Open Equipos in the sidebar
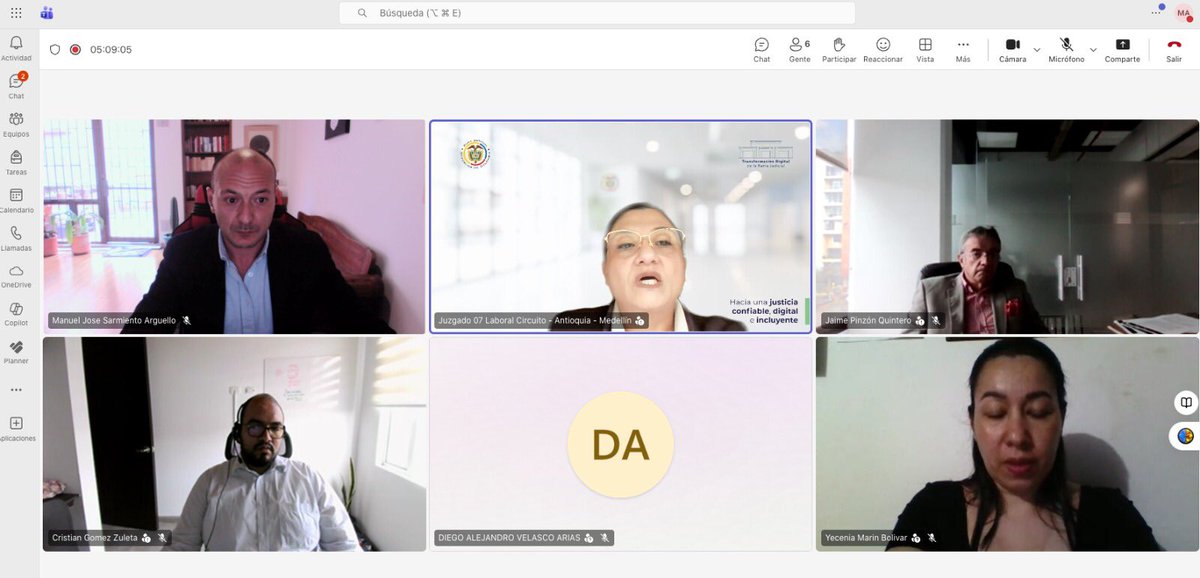Viewport: 1200px width, 578px height. pyautogui.click(x=16, y=124)
